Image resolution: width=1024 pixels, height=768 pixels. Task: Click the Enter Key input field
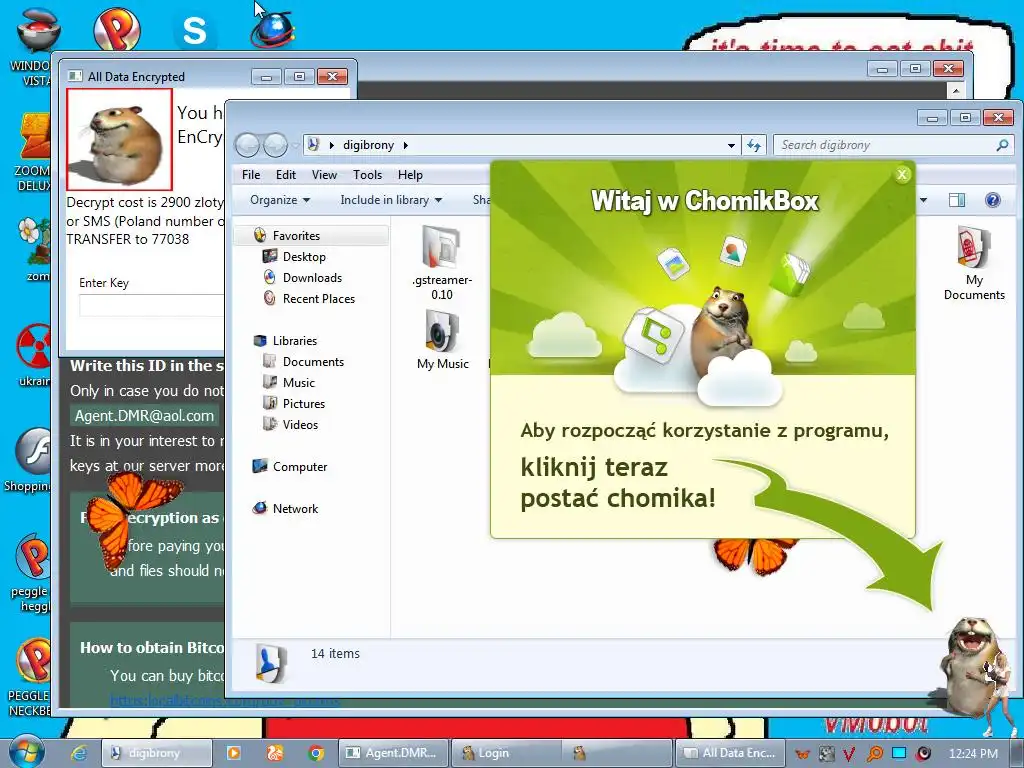[x=152, y=305]
